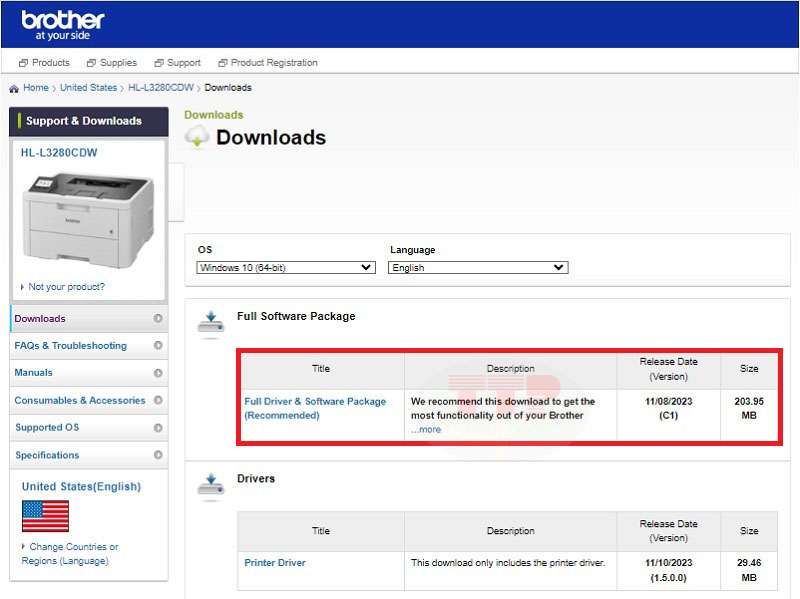Open the Products menu in top navigation
800x599 pixels.
click(44, 63)
